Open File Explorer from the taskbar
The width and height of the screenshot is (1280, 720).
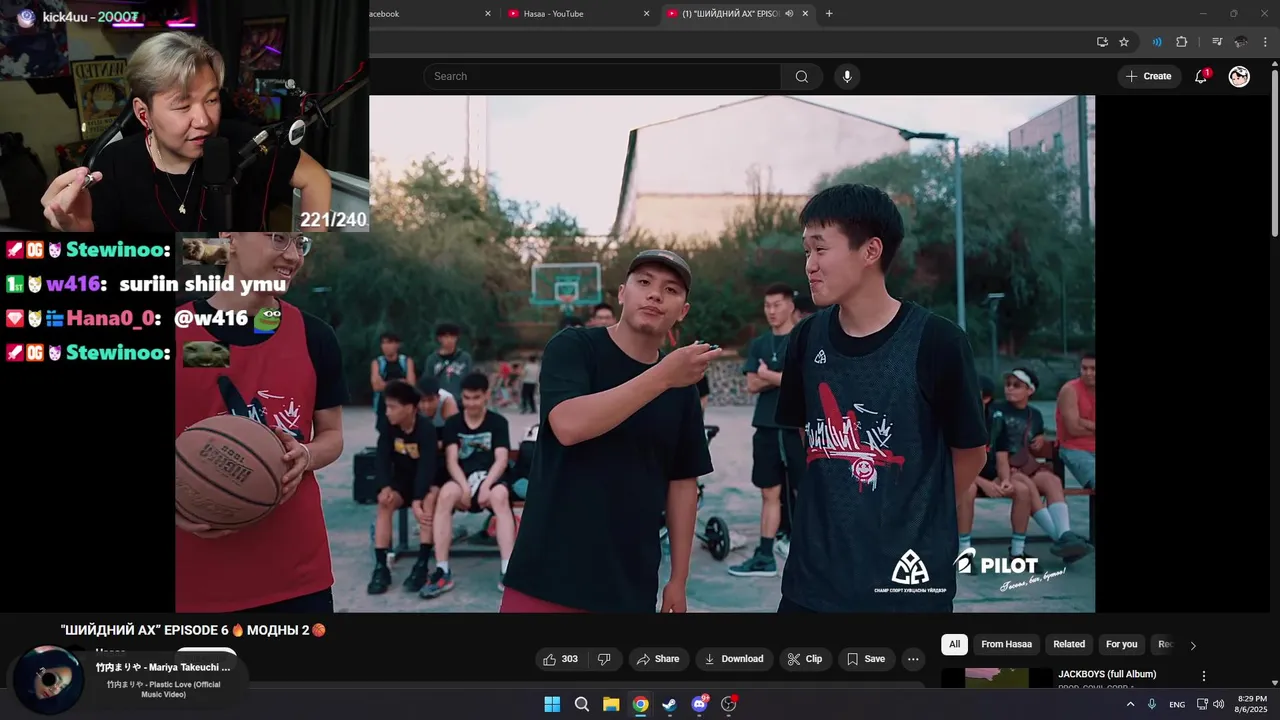(x=611, y=704)
